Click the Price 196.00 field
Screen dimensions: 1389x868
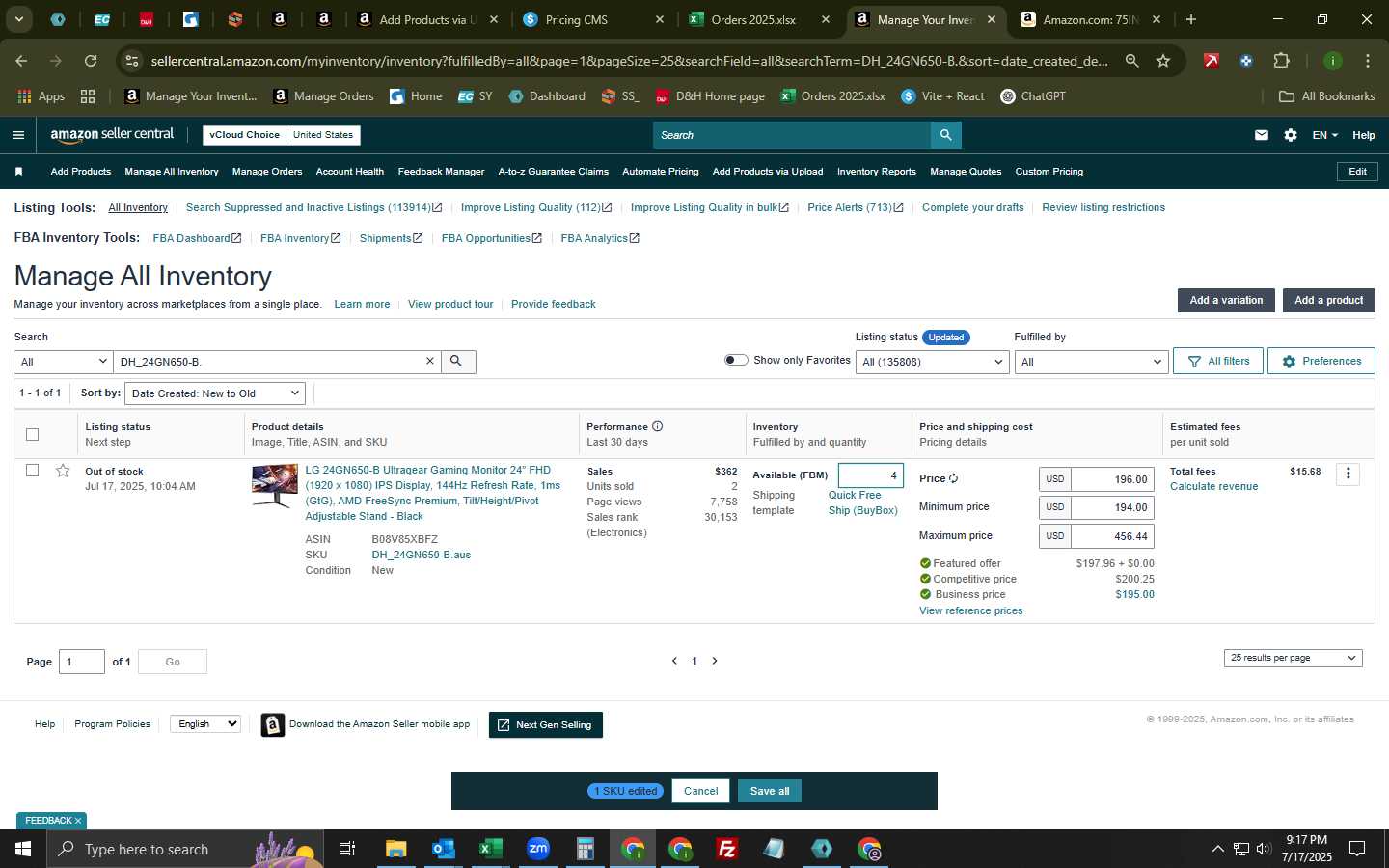pyautogui.click(x=1112, y=479)
